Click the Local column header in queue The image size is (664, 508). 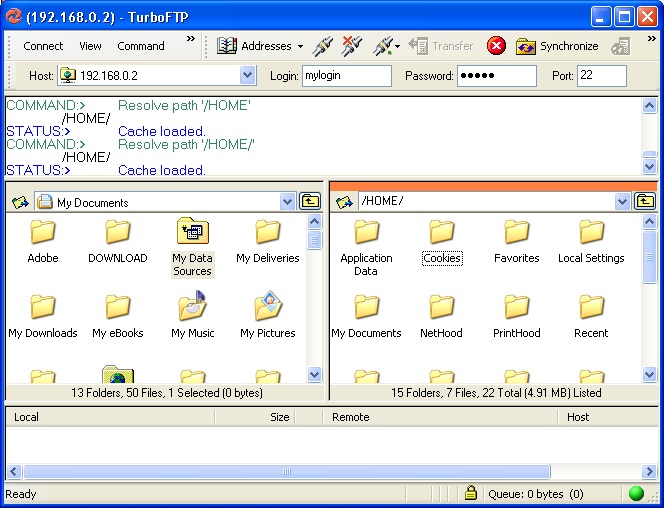click(111, 417)
